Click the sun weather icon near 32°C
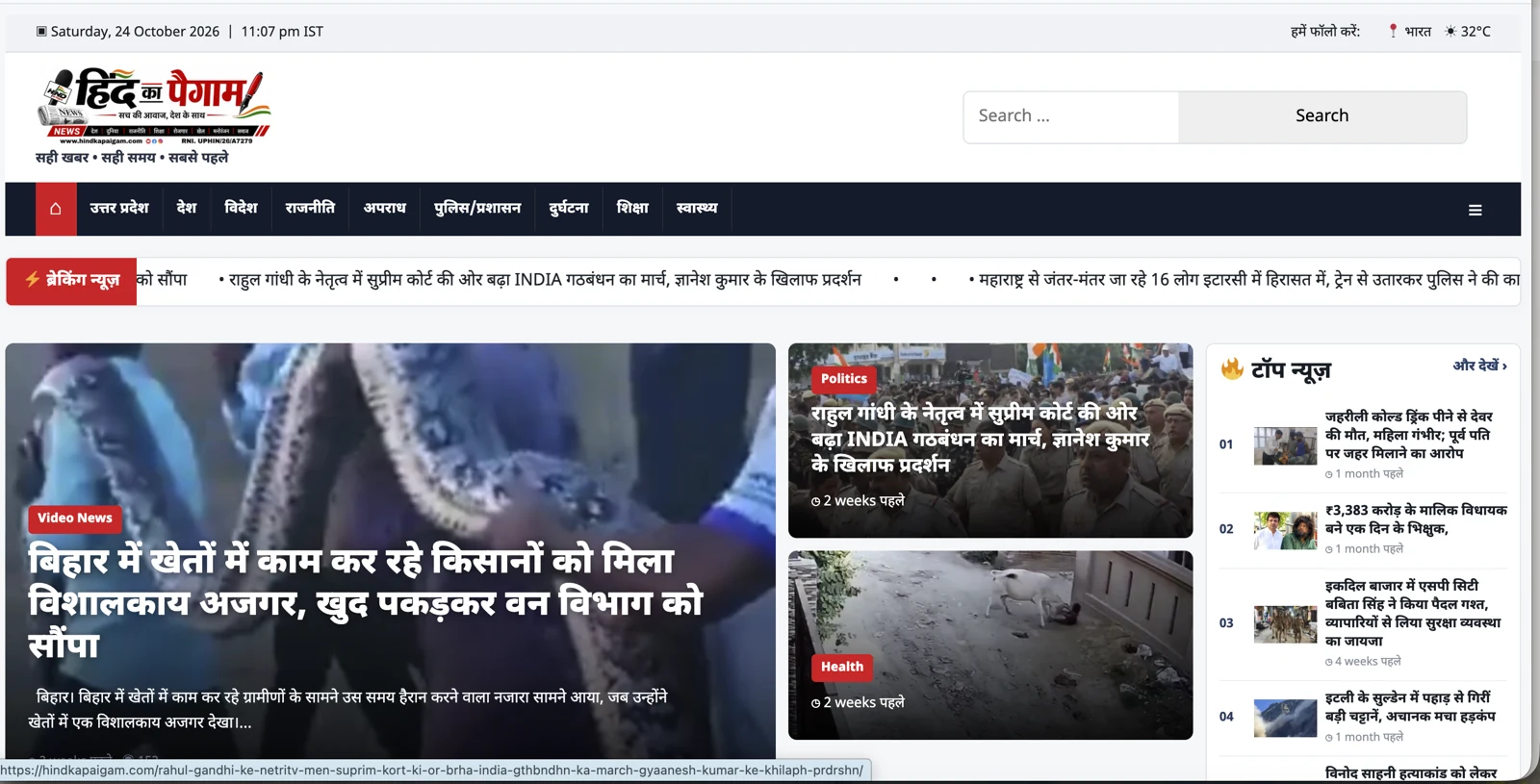1540x784 pixels. point(1450,31)
